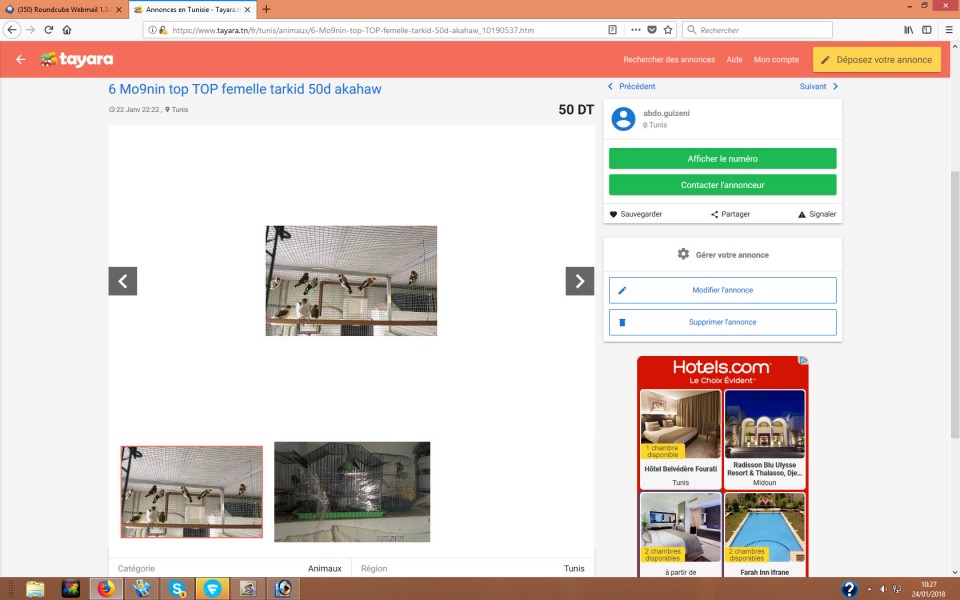Click the site security lock icon

click(163, 29)
